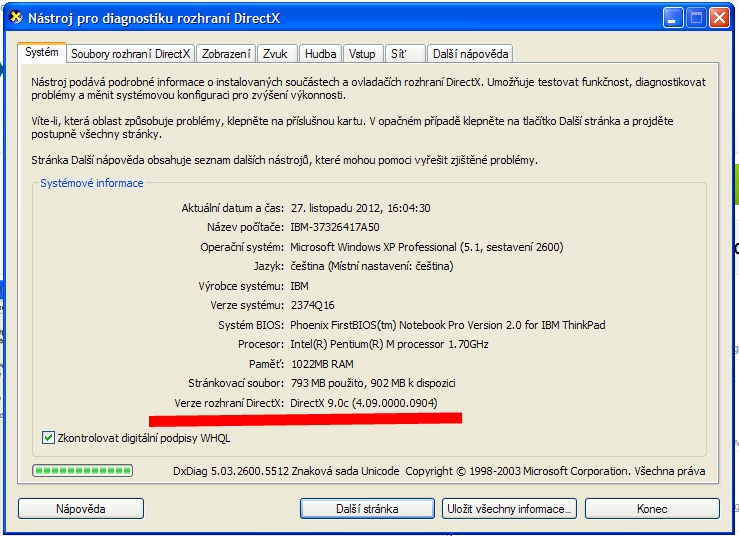Click the 'Verze rozhraní DirectX:' label

coord(229,403)
